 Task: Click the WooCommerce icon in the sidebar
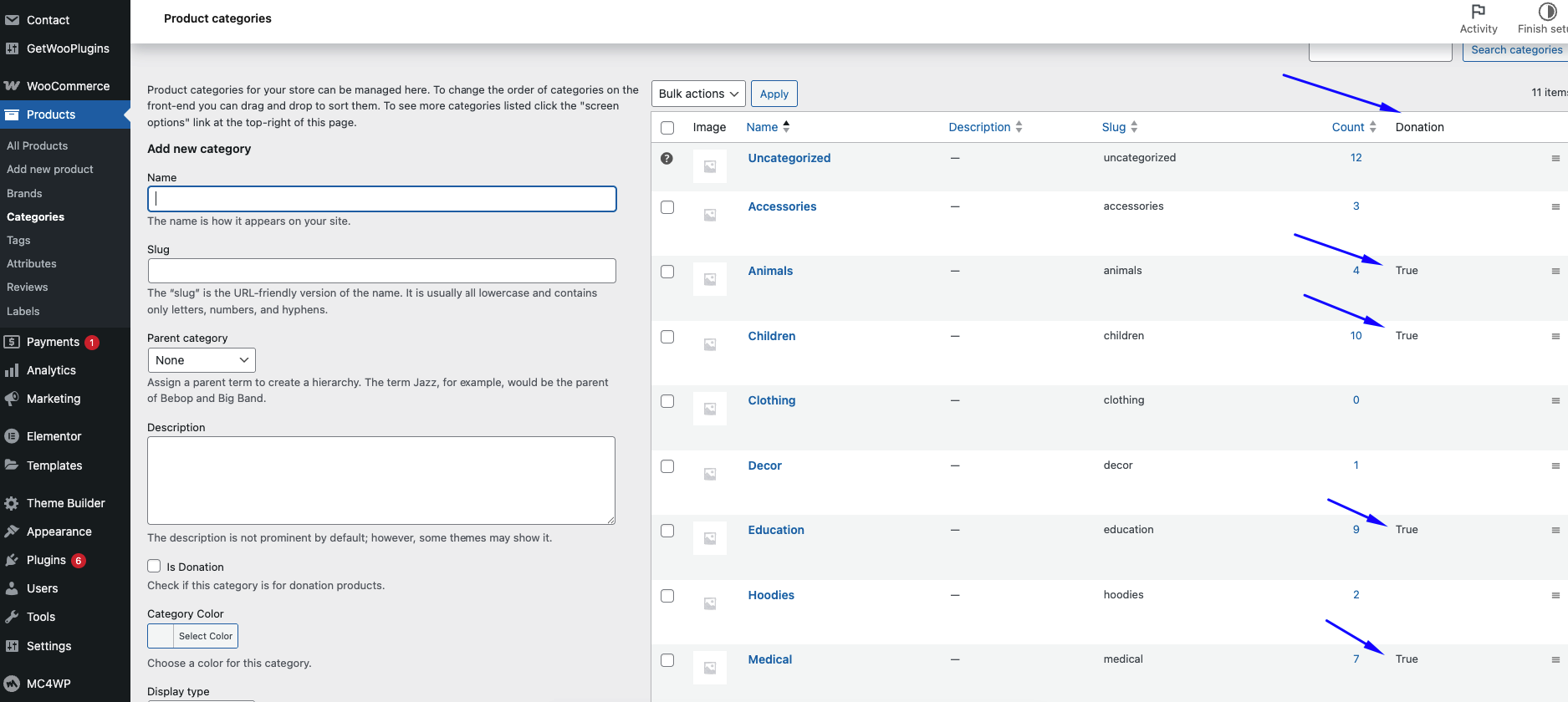click(x=12, y=86)
